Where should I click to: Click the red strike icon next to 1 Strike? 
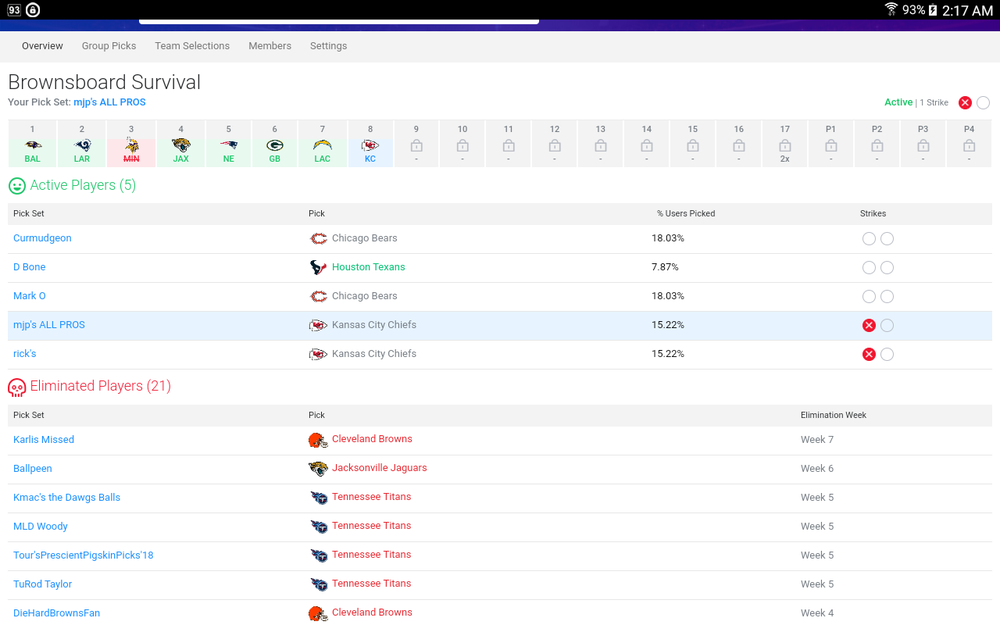click(x=965, y=103)
